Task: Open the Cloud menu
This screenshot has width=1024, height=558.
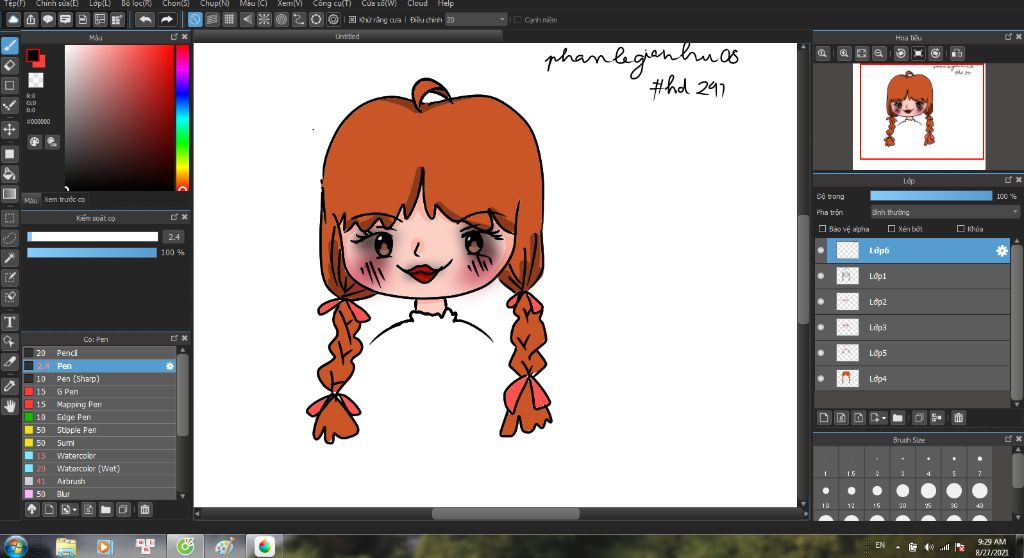Action: pyautogui.click(x=417, y=3)
